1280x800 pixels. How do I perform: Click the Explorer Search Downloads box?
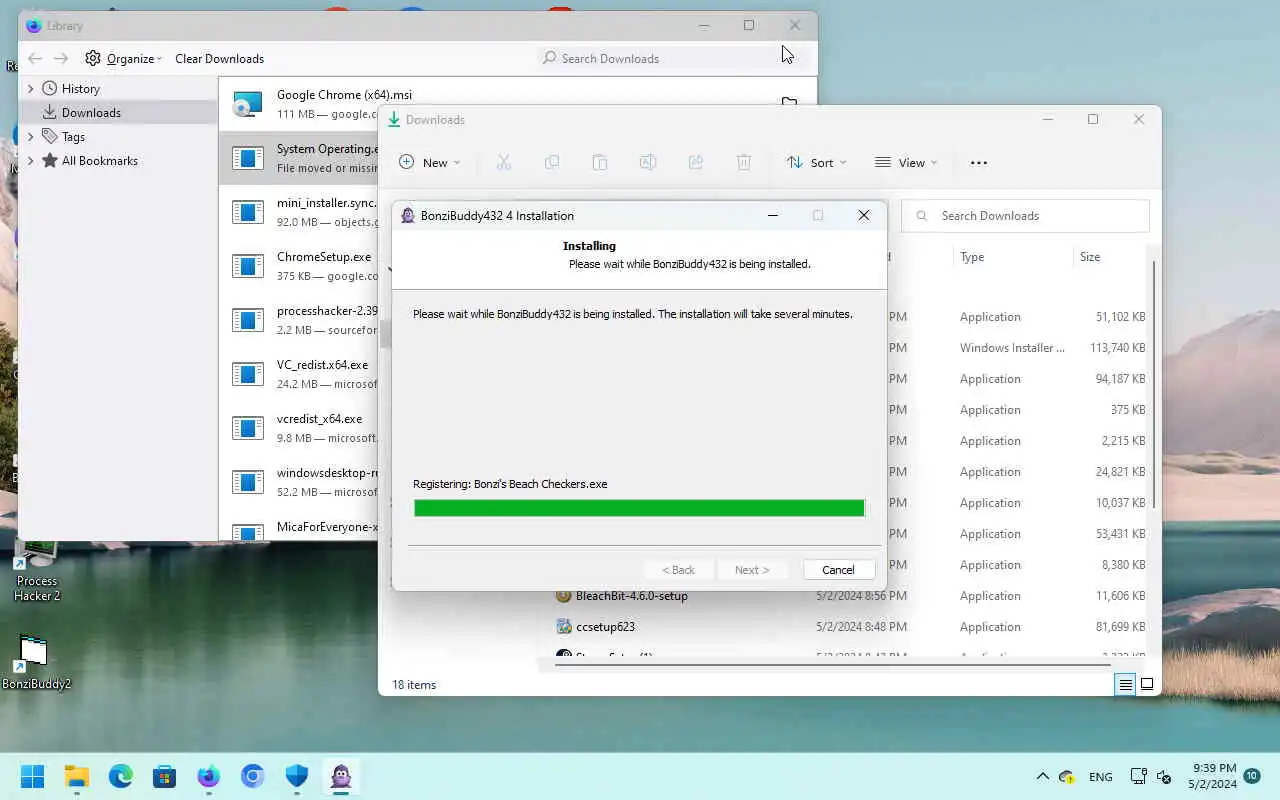pos(1025,215)
